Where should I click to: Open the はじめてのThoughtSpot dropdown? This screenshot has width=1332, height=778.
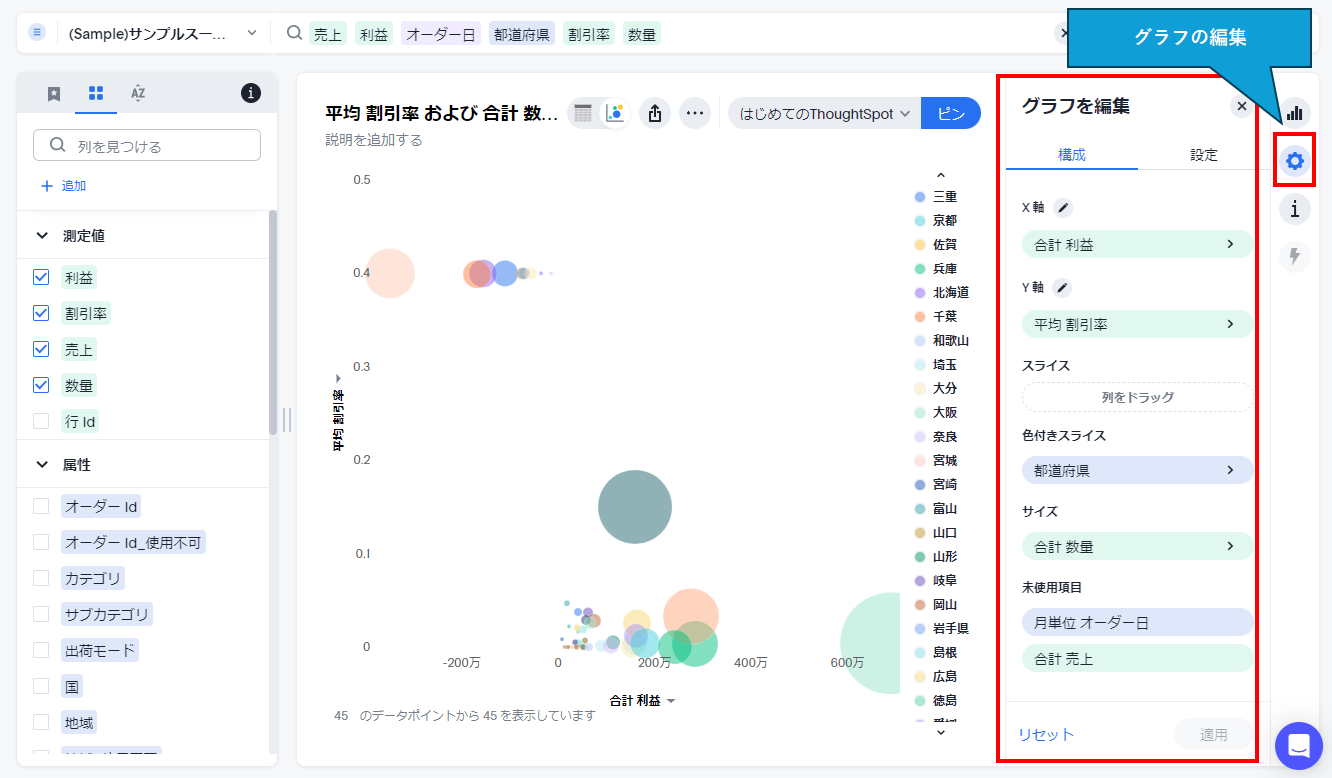coord(824,114)
